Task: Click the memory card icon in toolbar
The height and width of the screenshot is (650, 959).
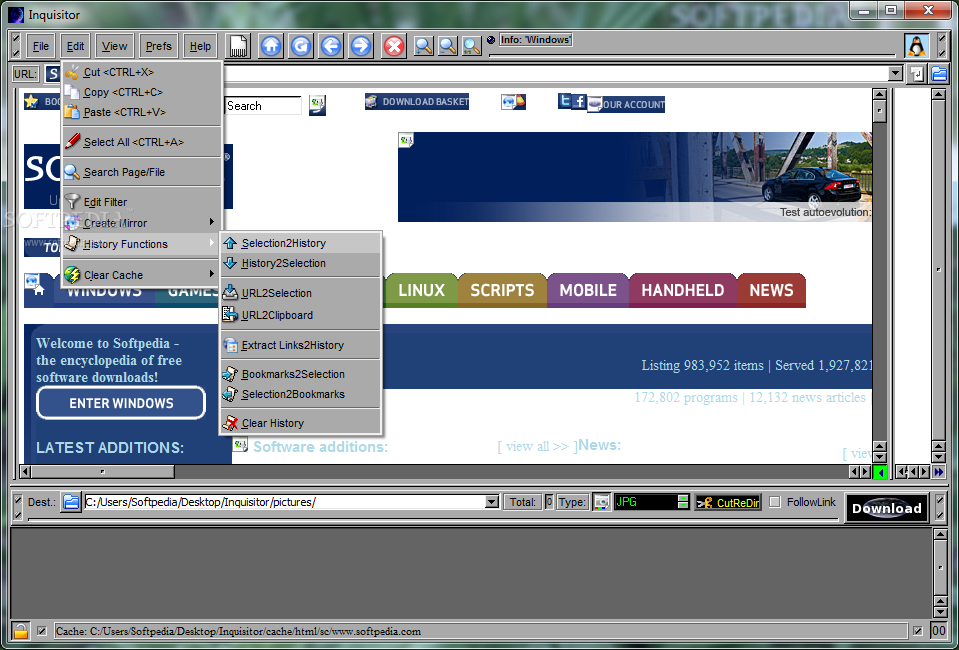Action: (x=239, y=46)
